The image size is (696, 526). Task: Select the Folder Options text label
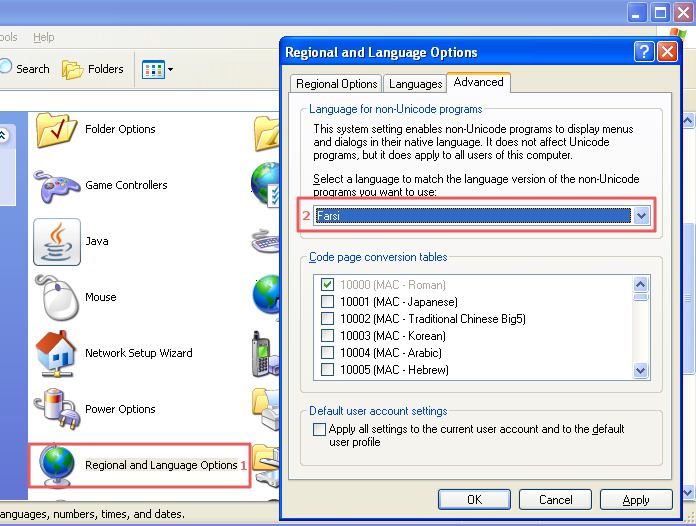[x=120, y=129]
